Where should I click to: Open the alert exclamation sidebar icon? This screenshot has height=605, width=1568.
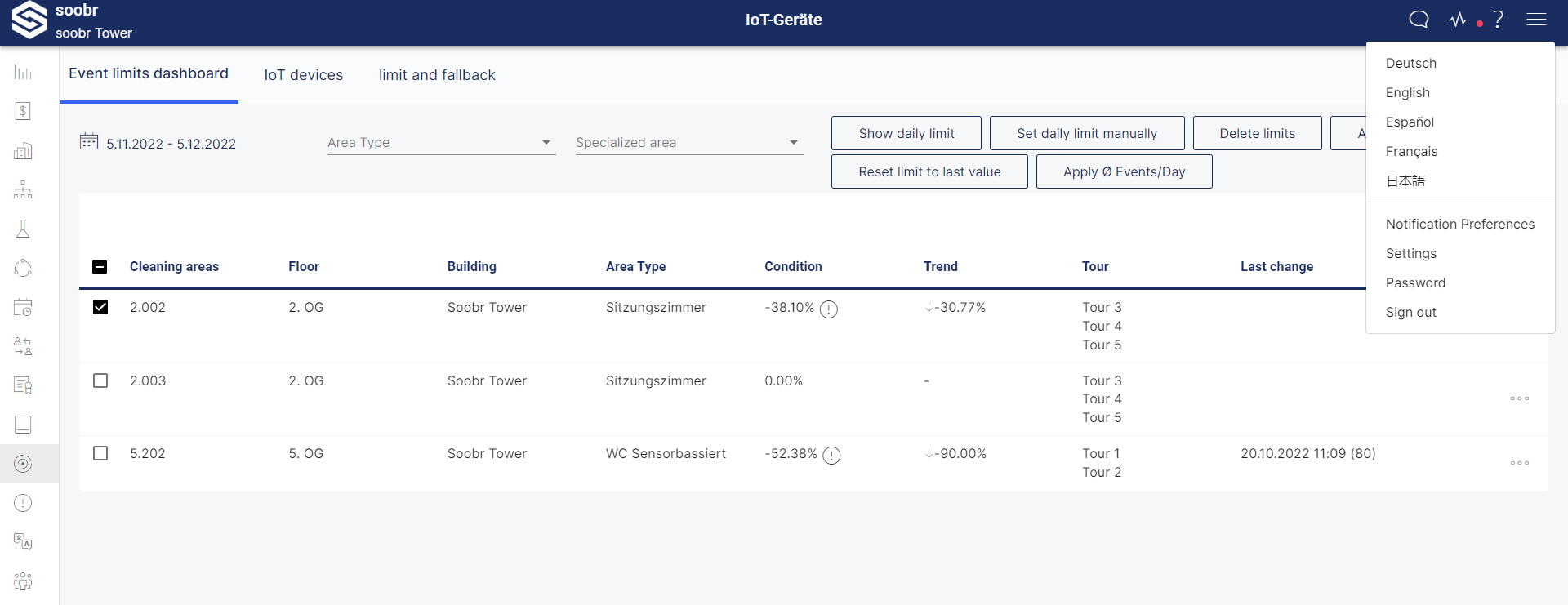click(x=23, y=503)
